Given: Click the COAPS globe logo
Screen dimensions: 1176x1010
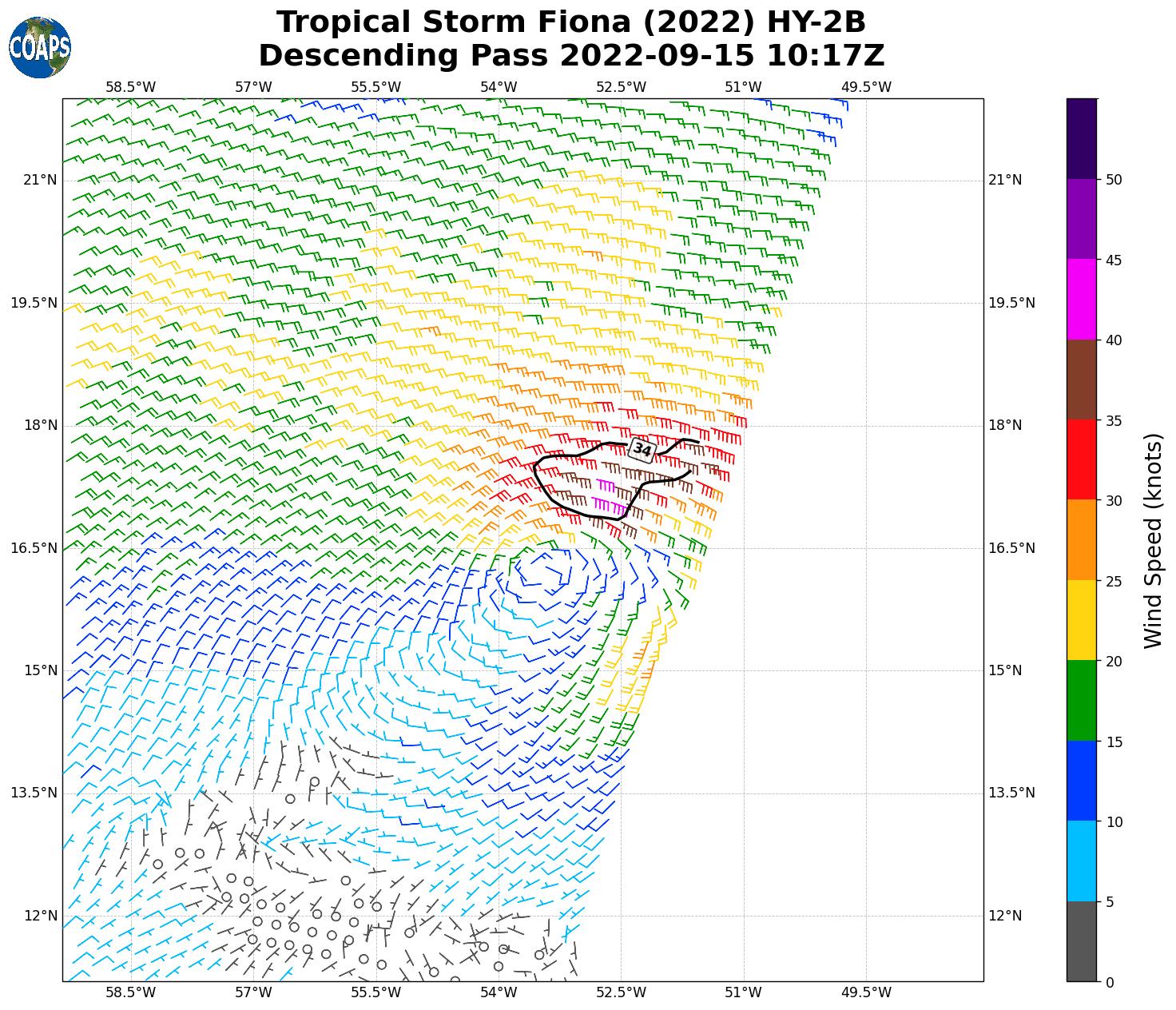Looking at the screenshot, I should coord(40,47).
